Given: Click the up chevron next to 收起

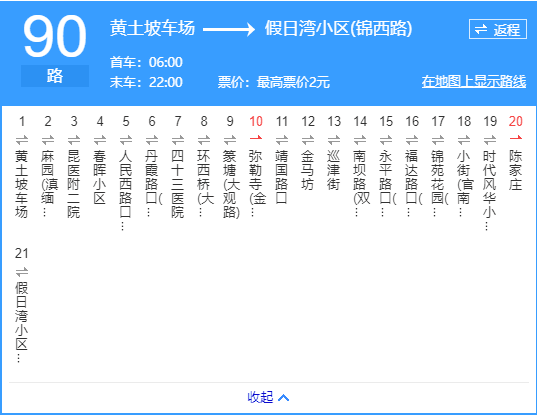Looking at the screenshot, I should pos(284,398).
